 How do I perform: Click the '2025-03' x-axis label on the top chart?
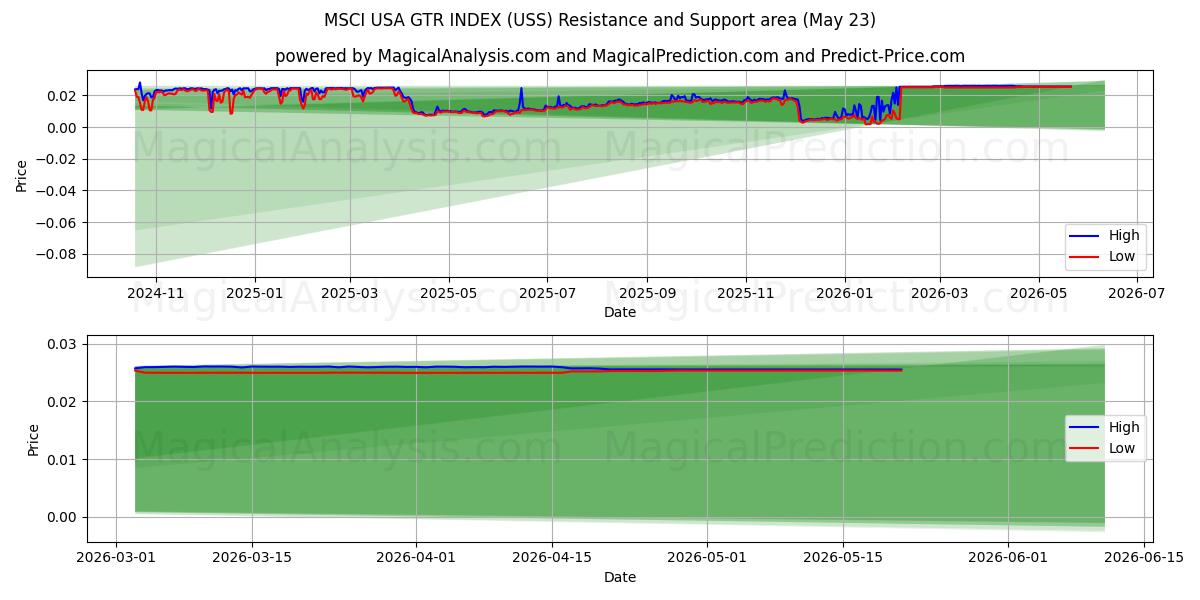(x=350, y=295)
